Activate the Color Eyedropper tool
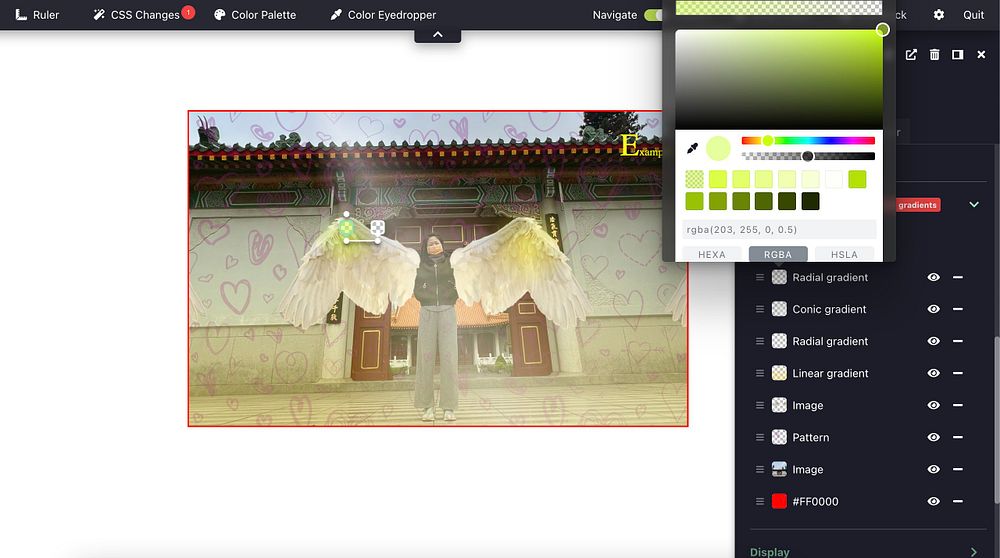 [383, 15]
